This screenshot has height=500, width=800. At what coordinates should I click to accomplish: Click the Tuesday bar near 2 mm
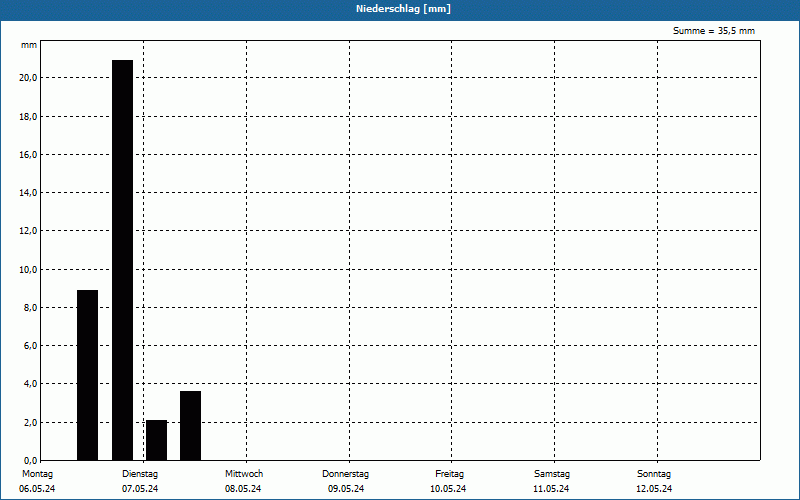(x=156, y=440)
